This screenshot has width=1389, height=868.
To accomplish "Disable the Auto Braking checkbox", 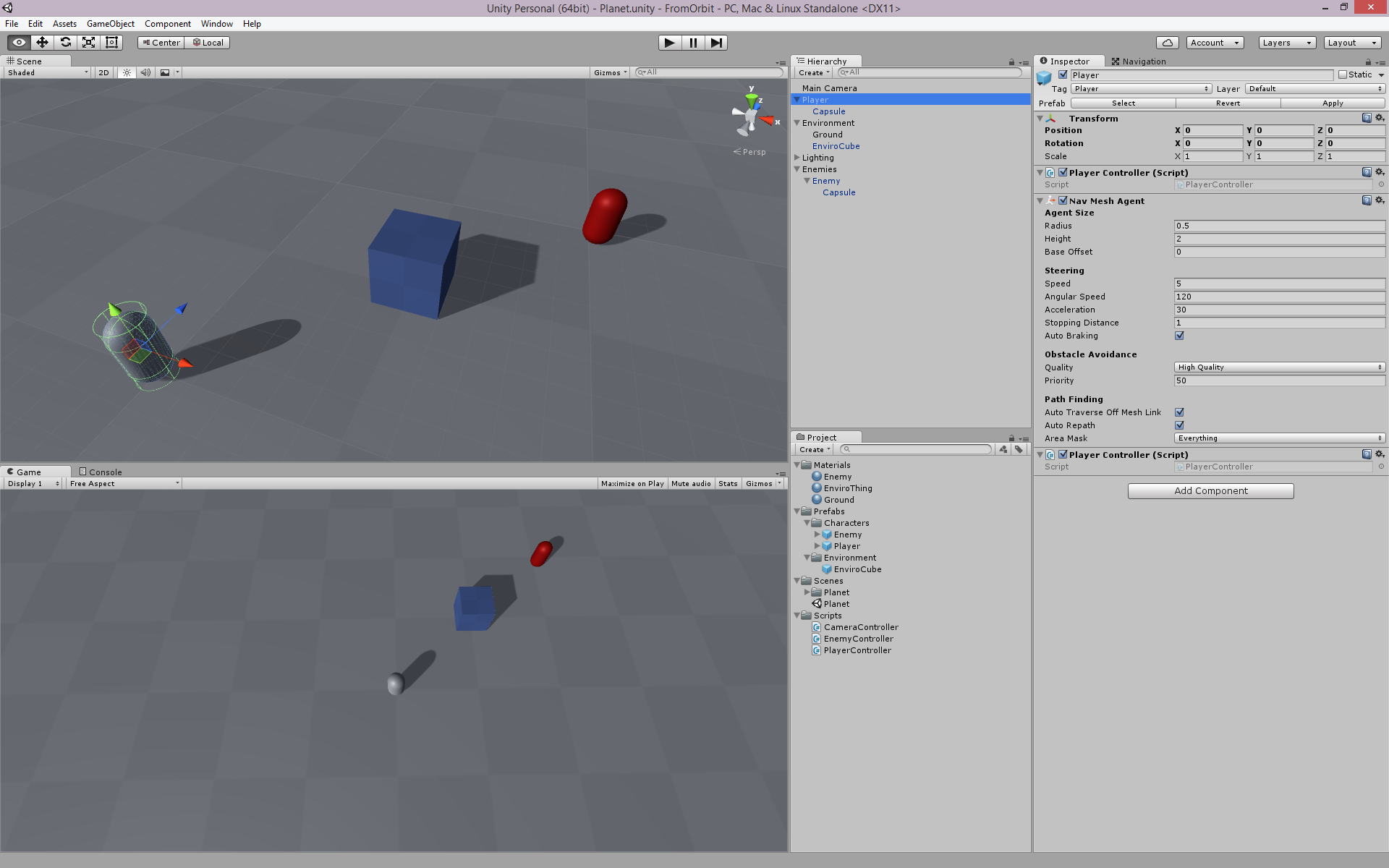I will point(1179,336).
